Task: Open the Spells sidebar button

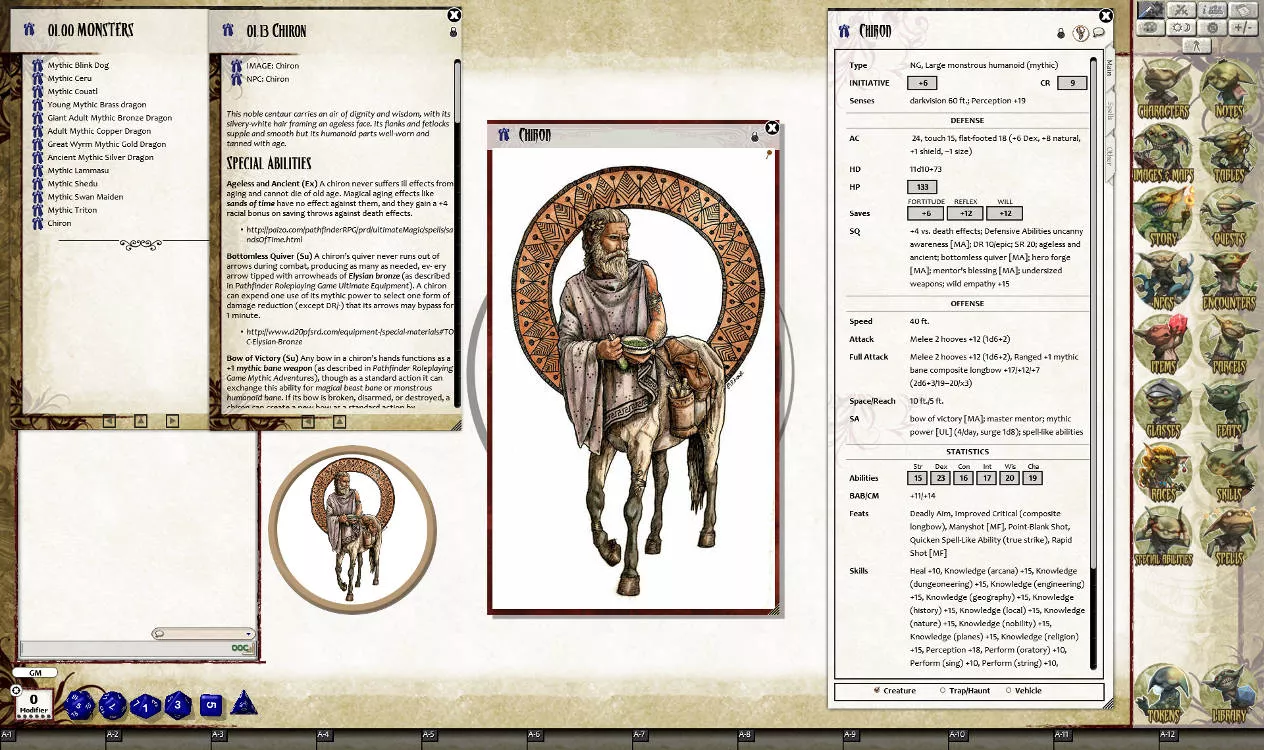Action: pos(1228,537)
